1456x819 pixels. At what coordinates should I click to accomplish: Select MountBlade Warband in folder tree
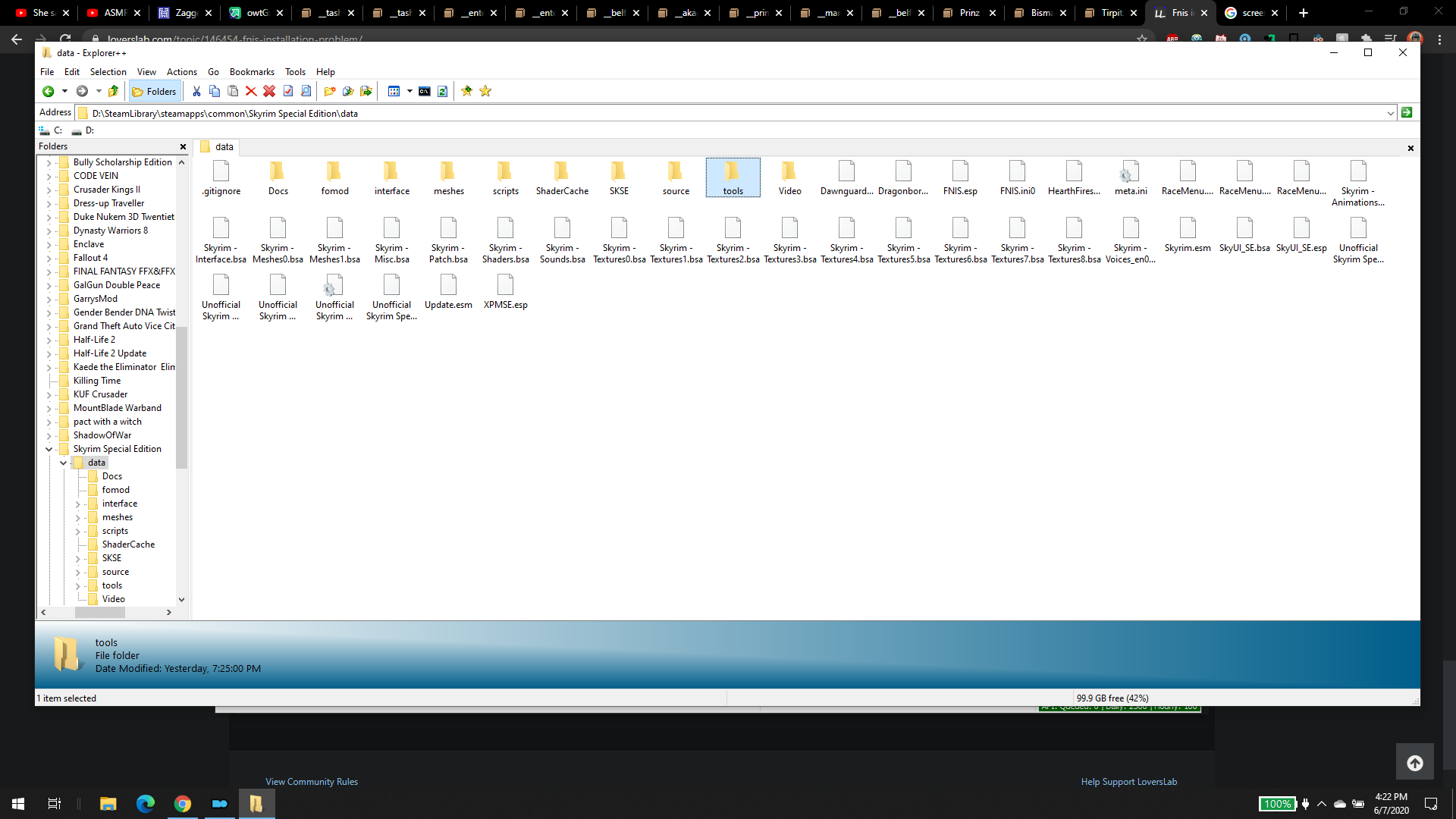117,408
